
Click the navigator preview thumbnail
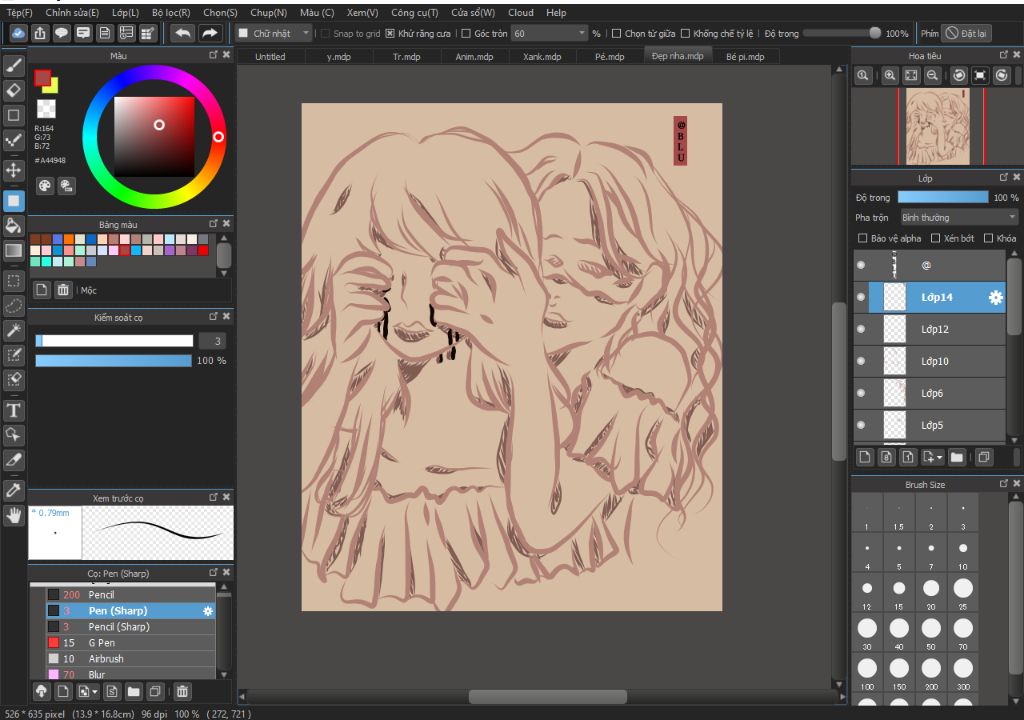tap(938, 127)
